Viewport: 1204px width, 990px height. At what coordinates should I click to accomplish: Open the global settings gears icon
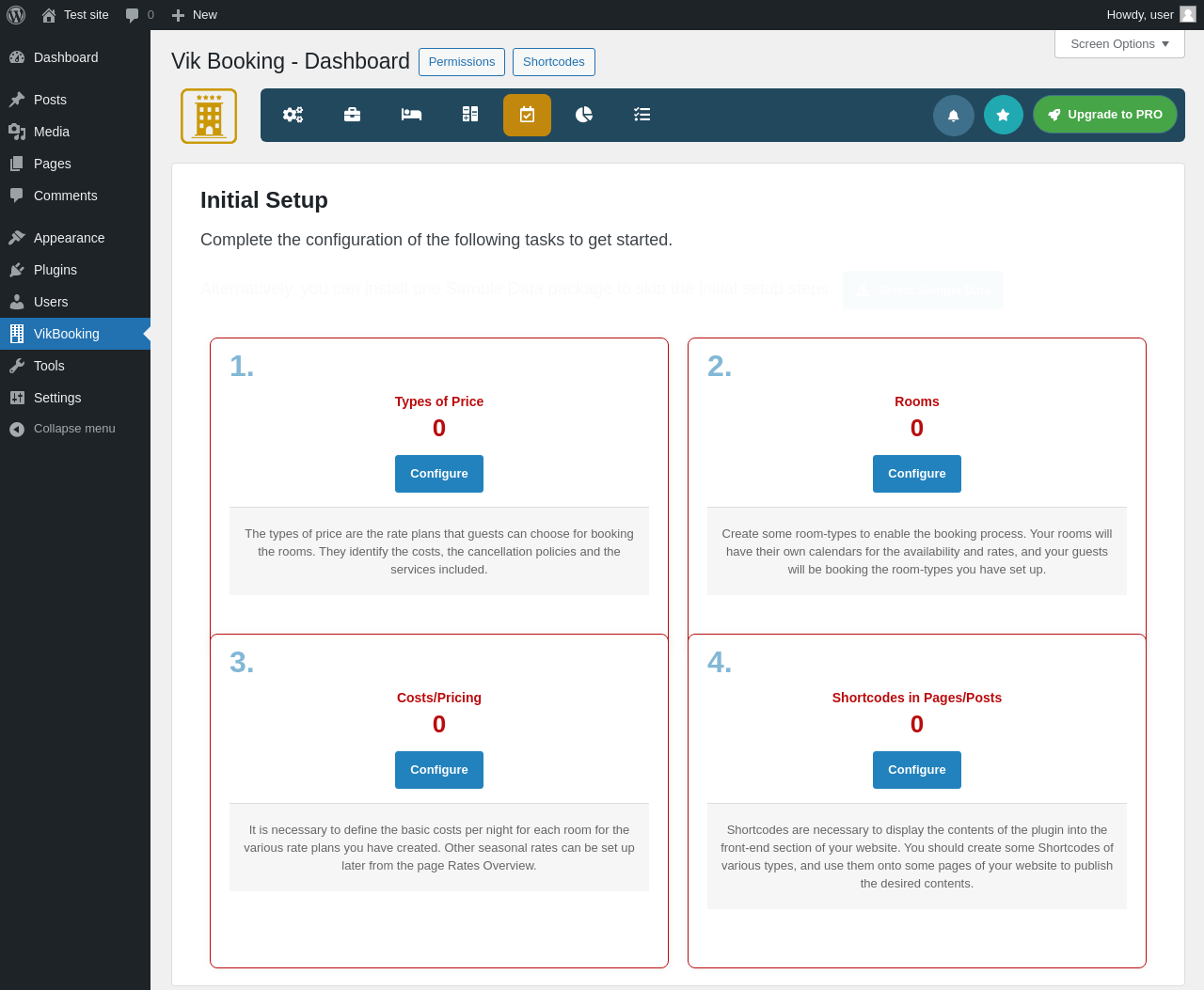(x=293, y=115)
